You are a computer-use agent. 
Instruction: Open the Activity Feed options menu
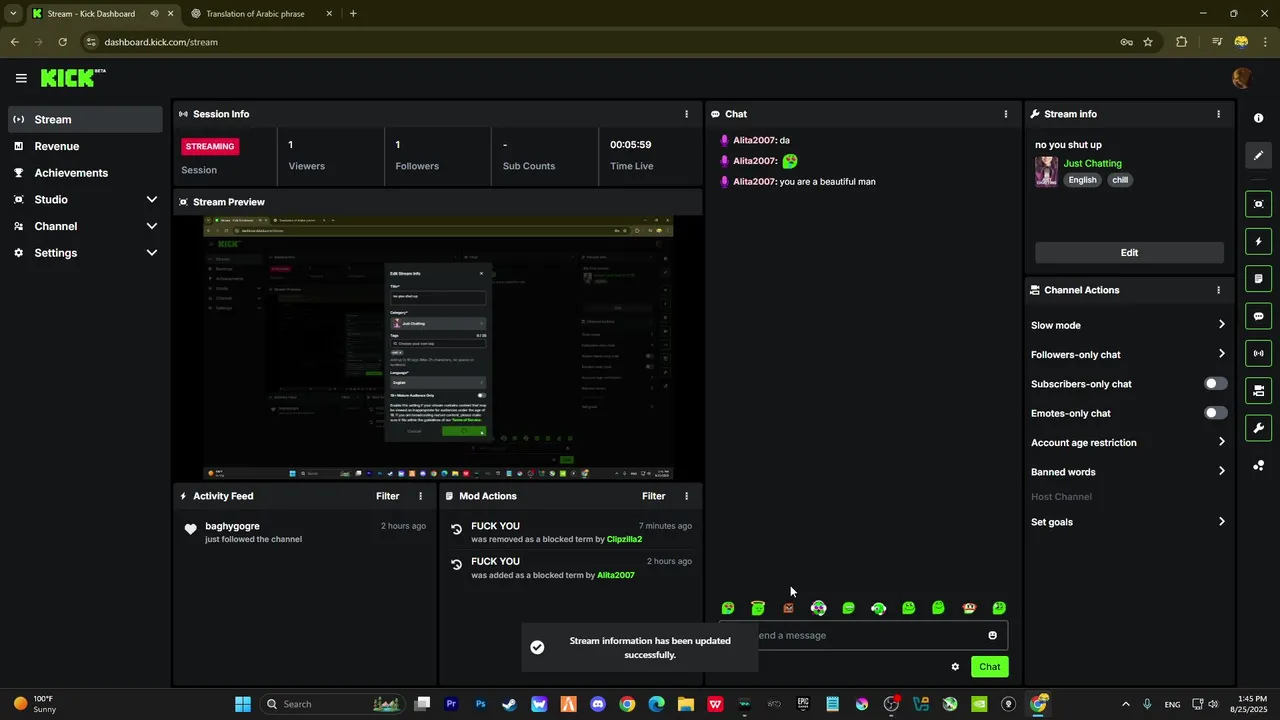coord(420,496)
